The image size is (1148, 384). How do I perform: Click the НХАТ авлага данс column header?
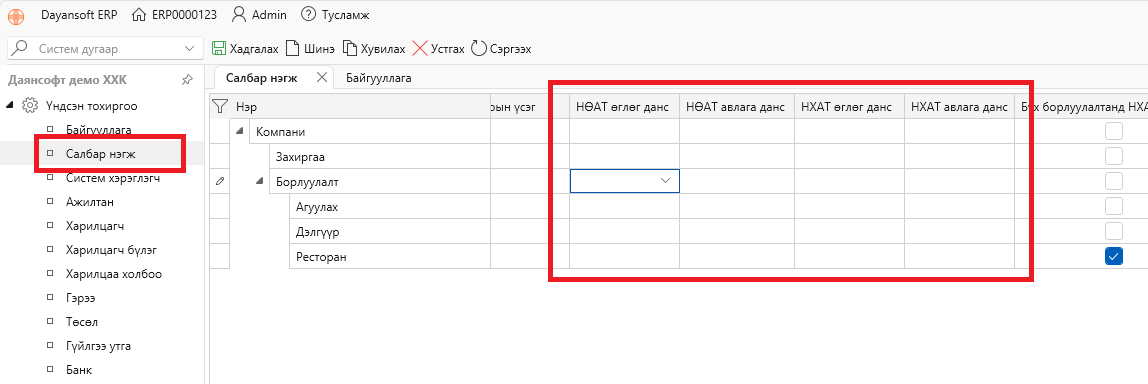pyautogui.click(x=958, y=107)
